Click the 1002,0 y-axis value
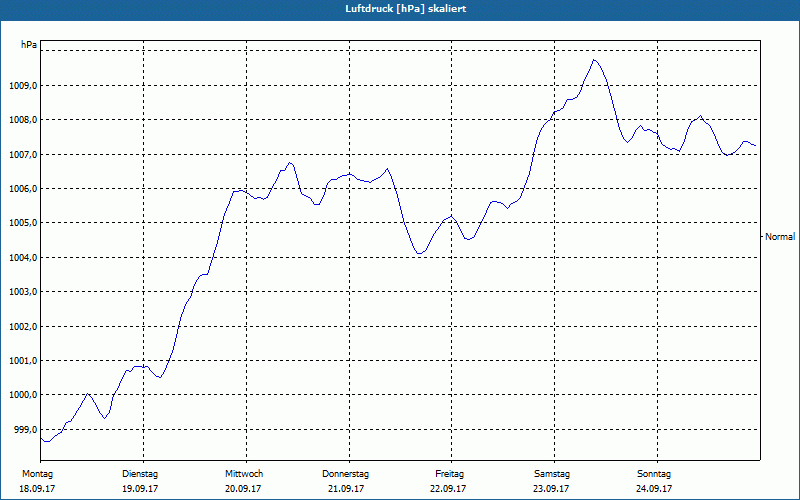Viewport: 800px width, 500px height. (x=23, y=327)
